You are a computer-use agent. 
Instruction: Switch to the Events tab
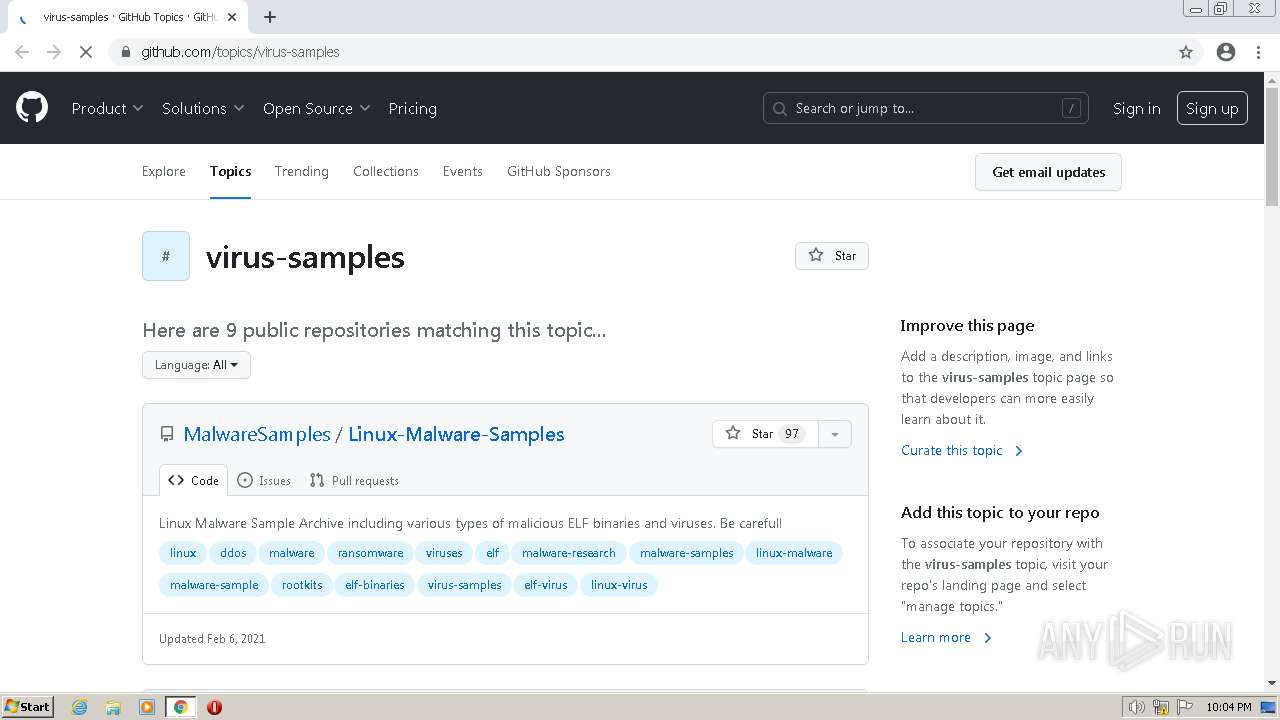tap(463, 172)
